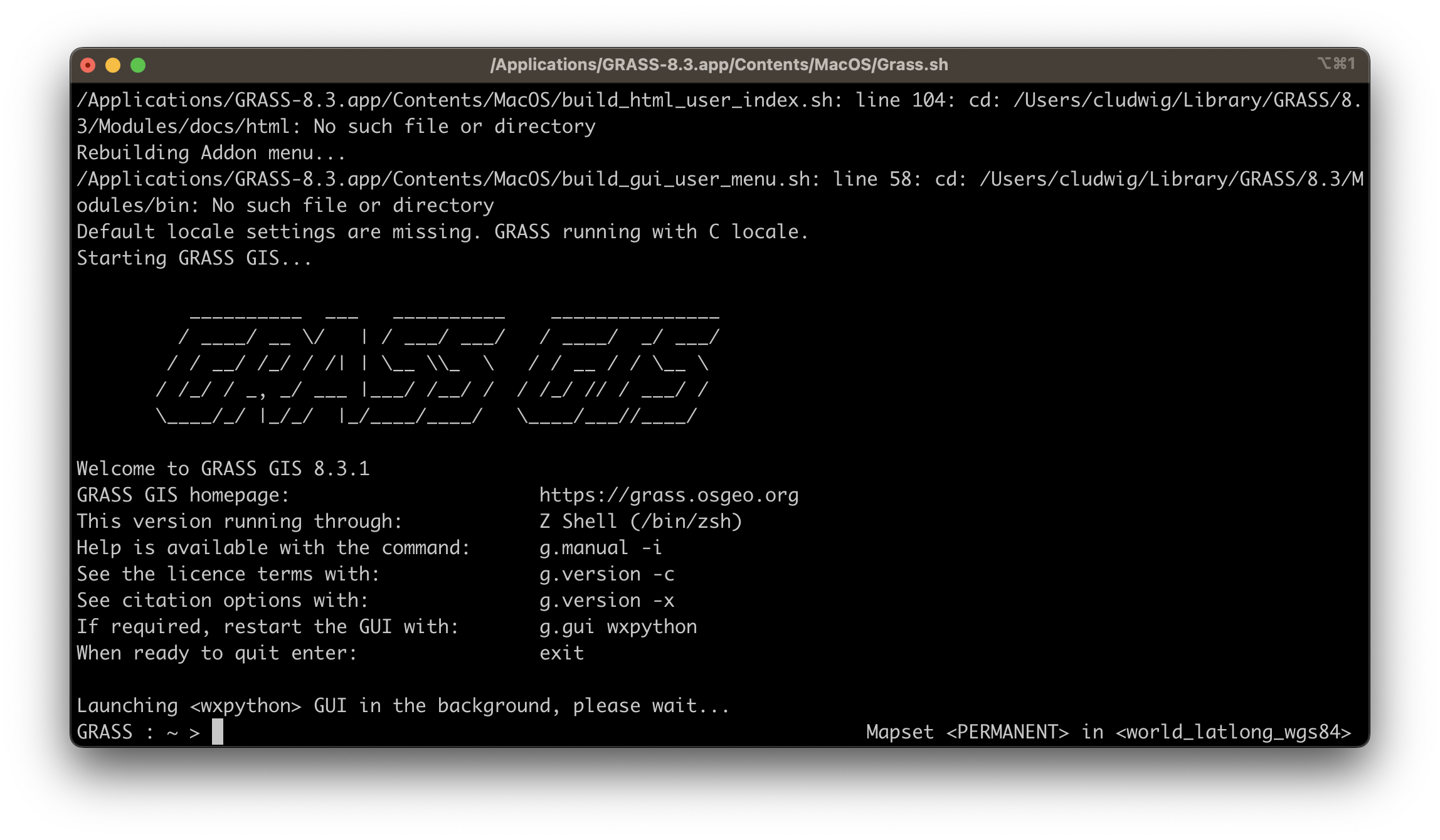Click the window title Grass.sh path
1440x840 pixels.
(719, 65)
